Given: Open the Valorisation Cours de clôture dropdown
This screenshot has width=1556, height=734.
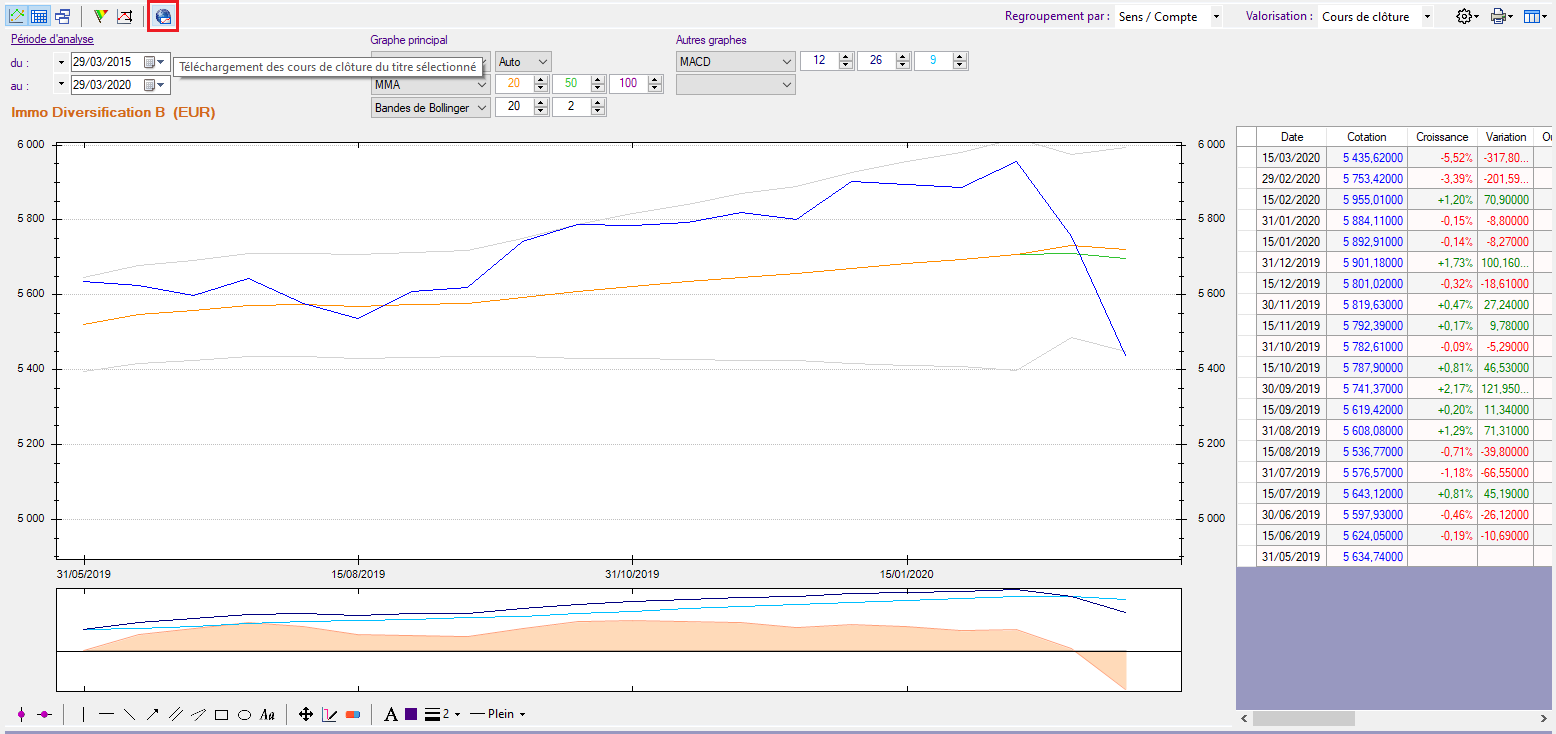Looking at the screenshot, I should [x=1426, y=17].
